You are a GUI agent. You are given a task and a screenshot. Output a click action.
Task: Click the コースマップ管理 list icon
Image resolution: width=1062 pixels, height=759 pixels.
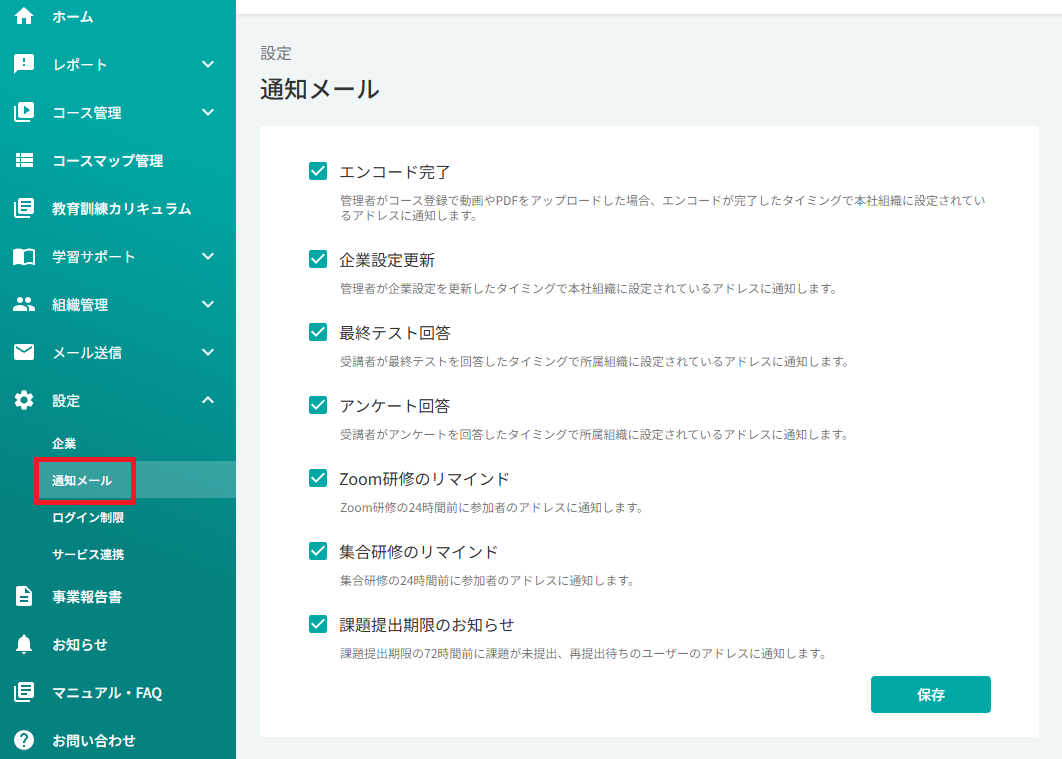click(24, 160)
